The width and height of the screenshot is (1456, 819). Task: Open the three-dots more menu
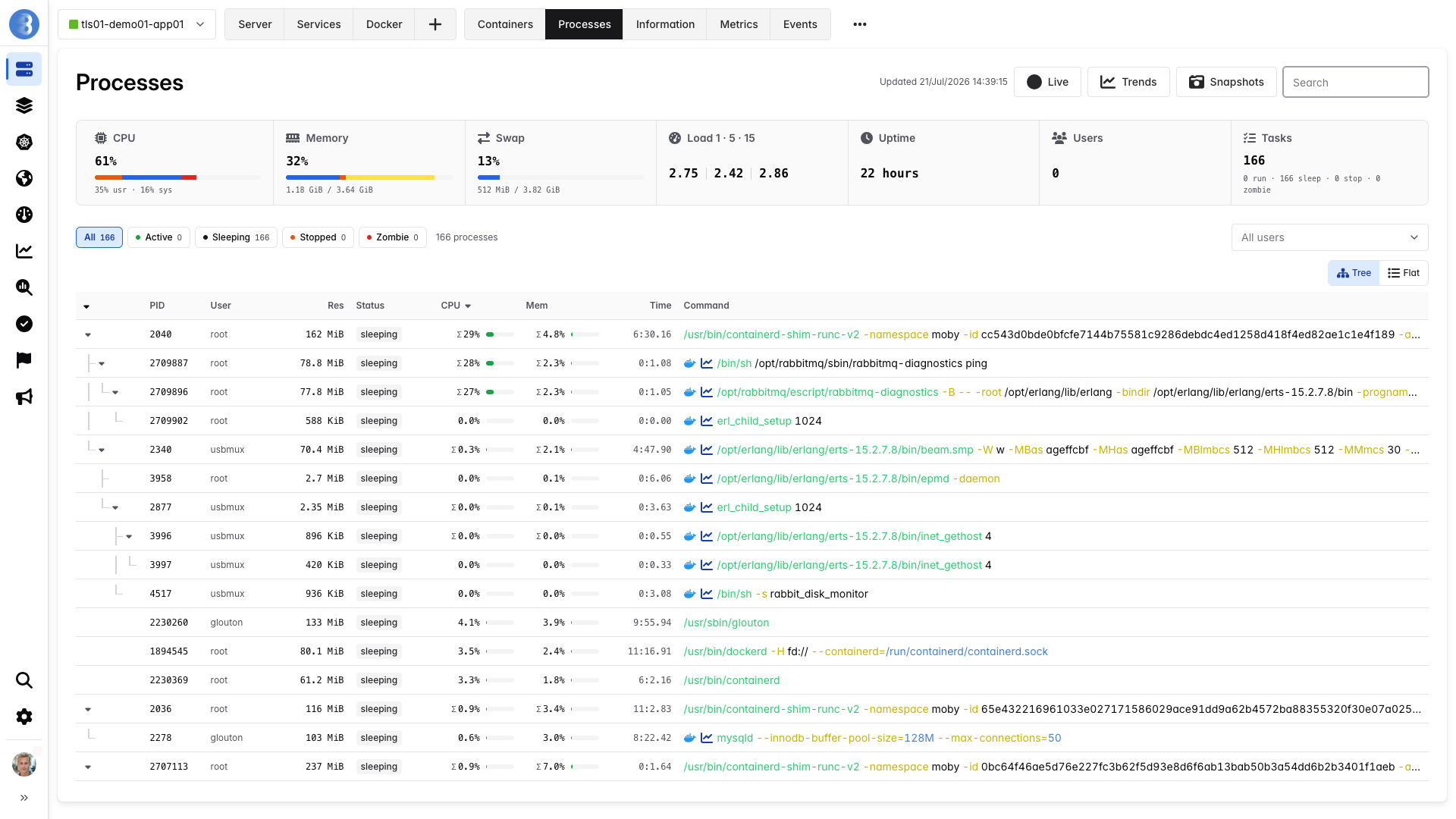tap(859, 24)
